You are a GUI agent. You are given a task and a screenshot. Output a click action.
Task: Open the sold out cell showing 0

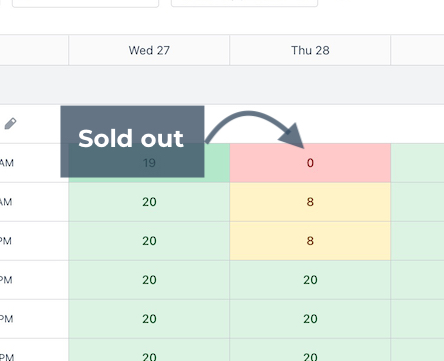[x=310, y=163]
